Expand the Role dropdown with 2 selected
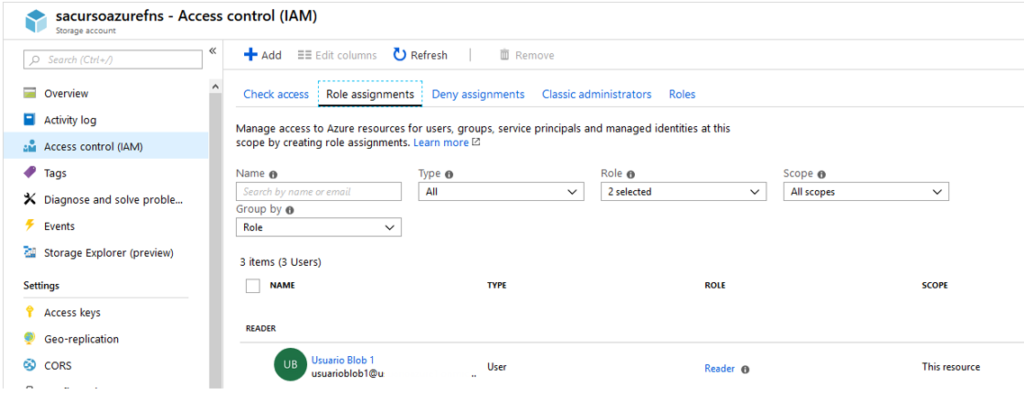 tap(683, 192)
